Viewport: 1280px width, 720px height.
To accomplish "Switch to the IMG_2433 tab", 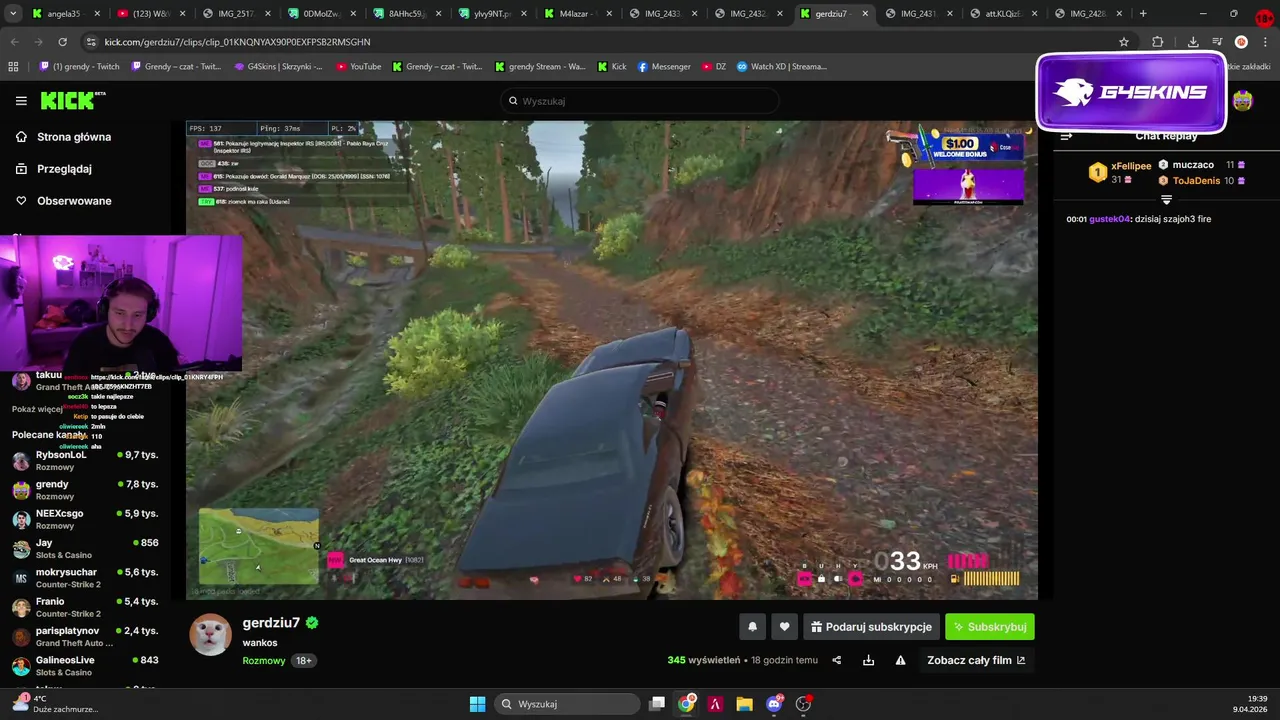I will click(662, 14).
